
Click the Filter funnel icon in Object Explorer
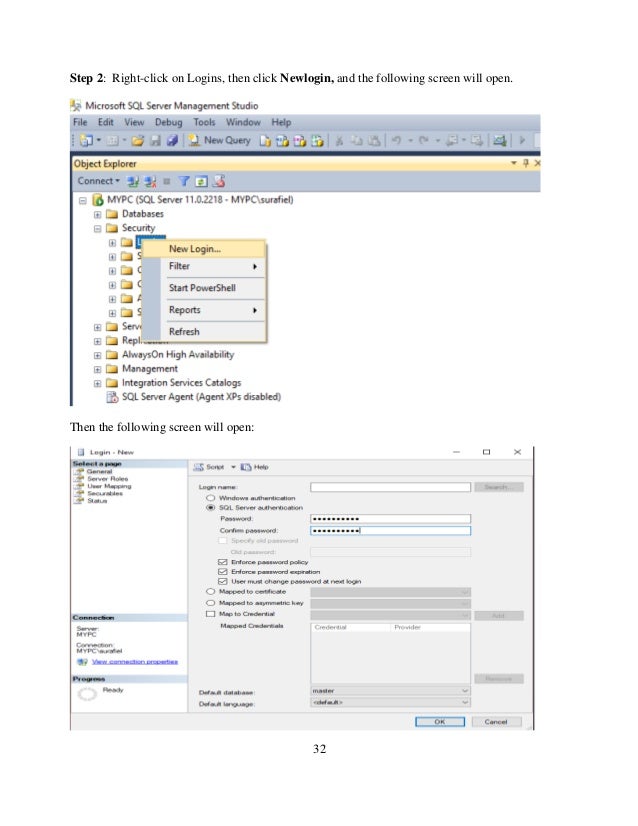point(183,182)
